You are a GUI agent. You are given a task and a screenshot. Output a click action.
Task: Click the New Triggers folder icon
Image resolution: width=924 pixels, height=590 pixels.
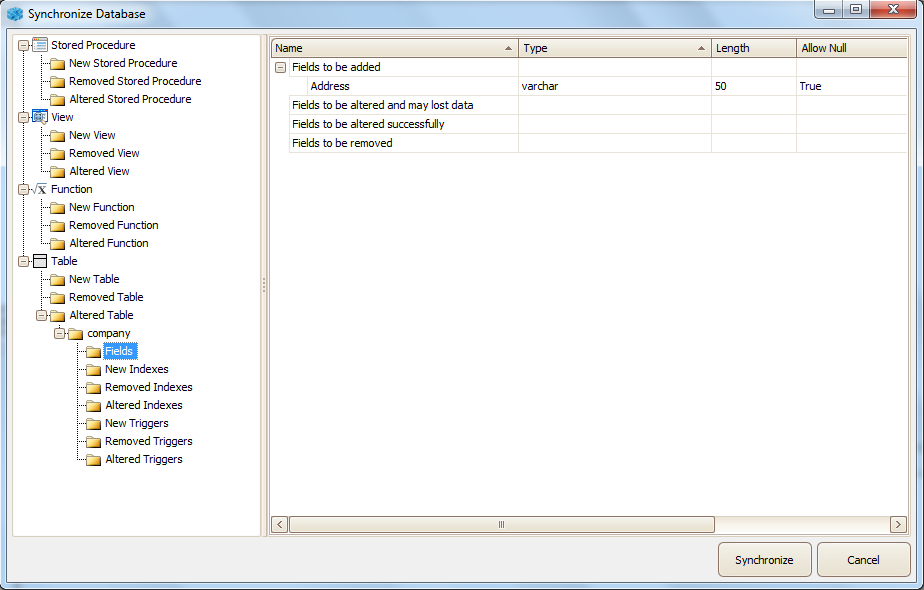[x=93, y=424]
